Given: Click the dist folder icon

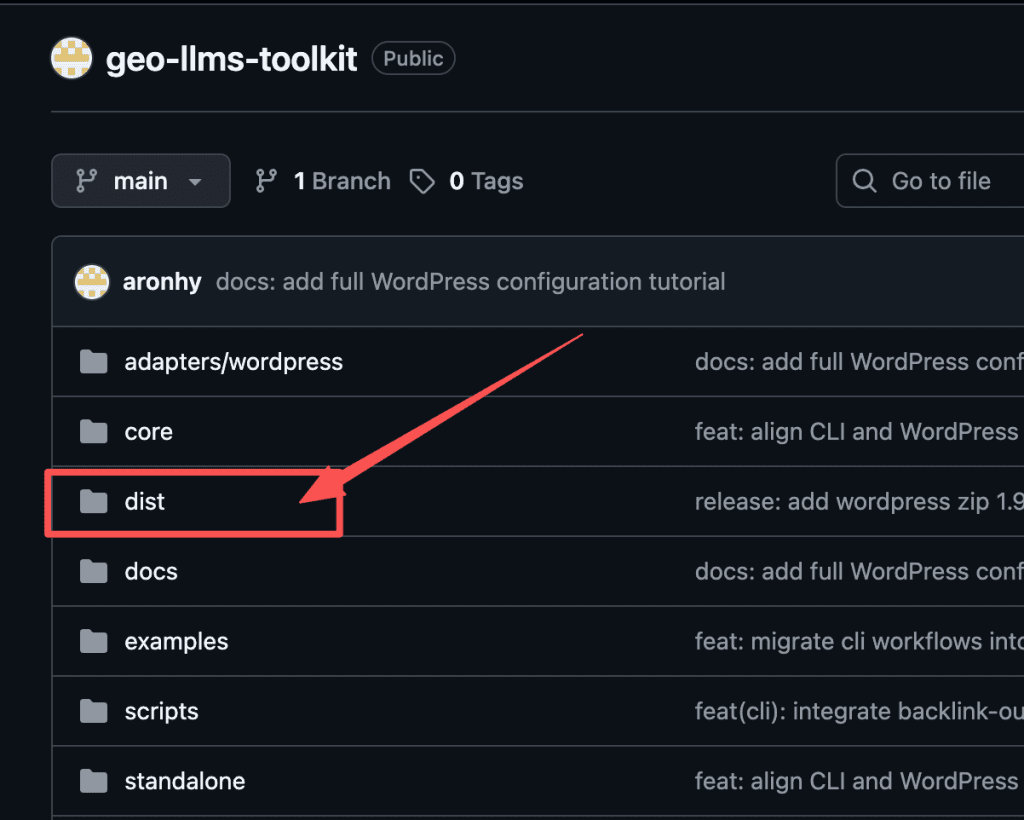Looking at the screenshot, I should click(x=94, y=501).
